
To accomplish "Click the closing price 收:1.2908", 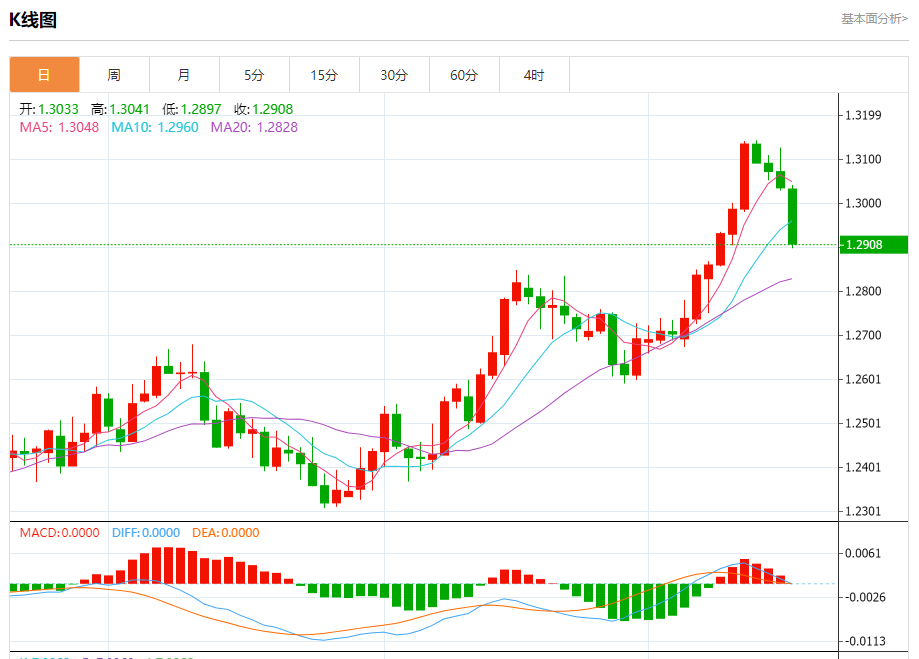I will (263, 109).
